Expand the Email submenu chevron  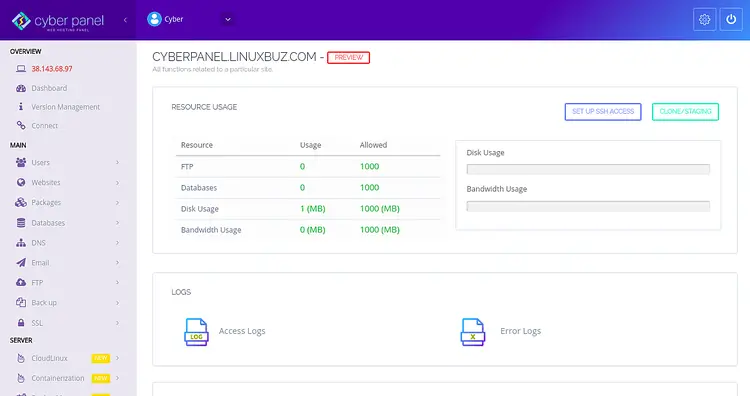tap(118, 263)
